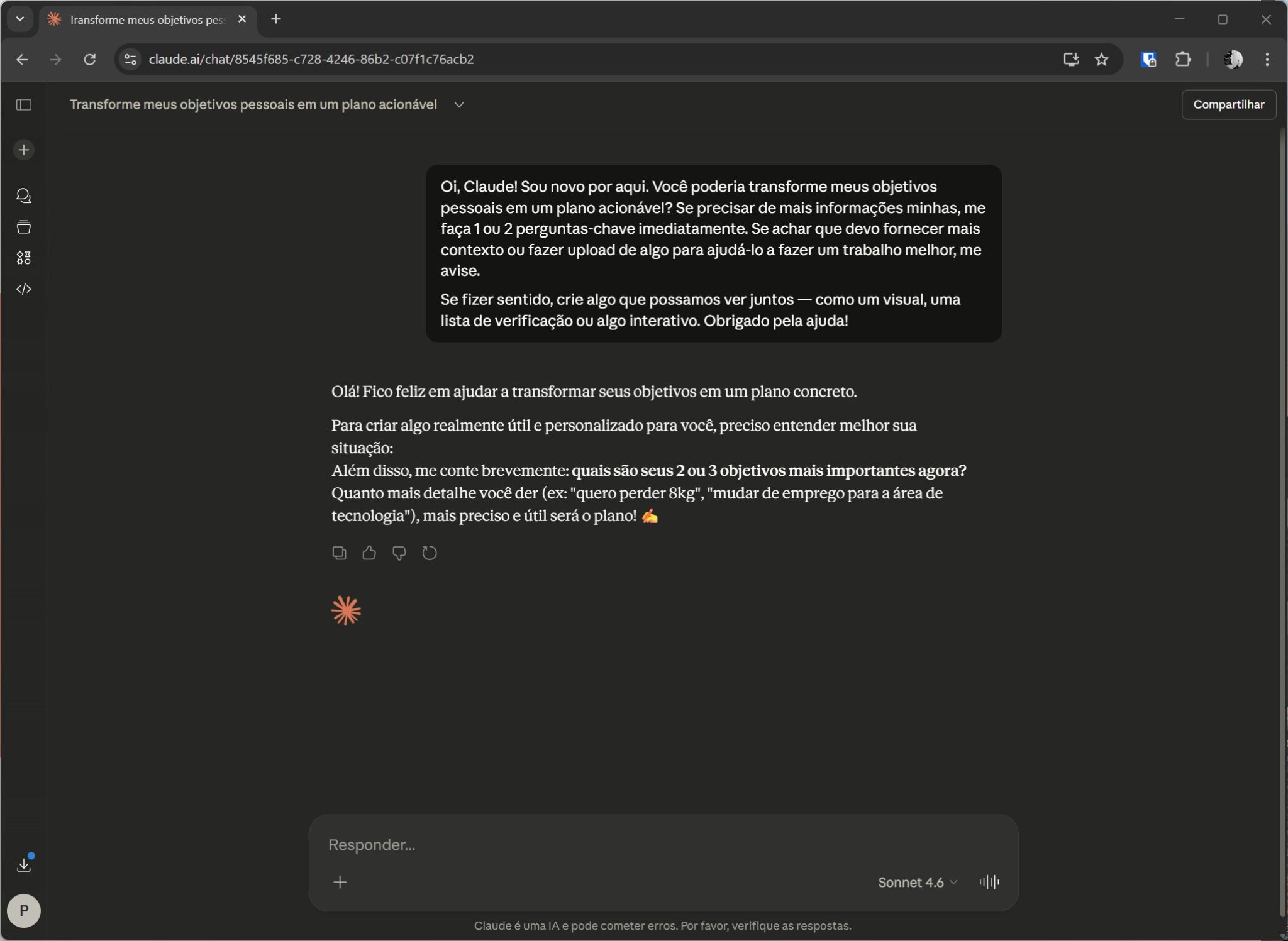Image resolution: width=1288 pixels, height=941 pixels.
Task: Start voice mode with waveform icon
Action: (989, 882)
